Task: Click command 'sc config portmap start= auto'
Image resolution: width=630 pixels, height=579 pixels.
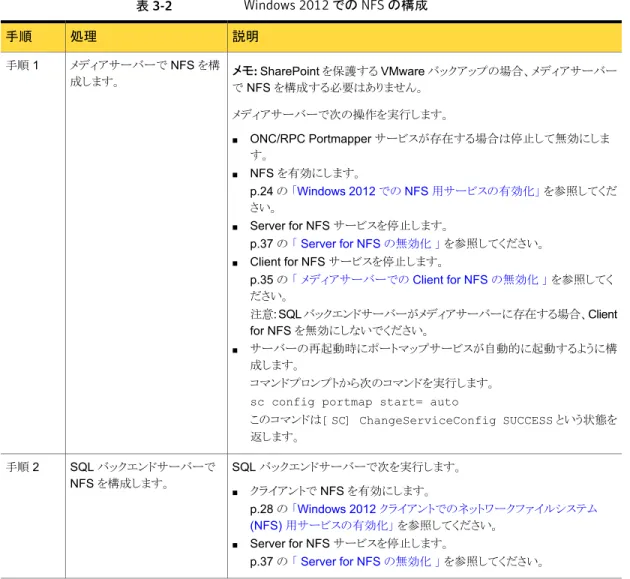Action: [x=354, y=402]
